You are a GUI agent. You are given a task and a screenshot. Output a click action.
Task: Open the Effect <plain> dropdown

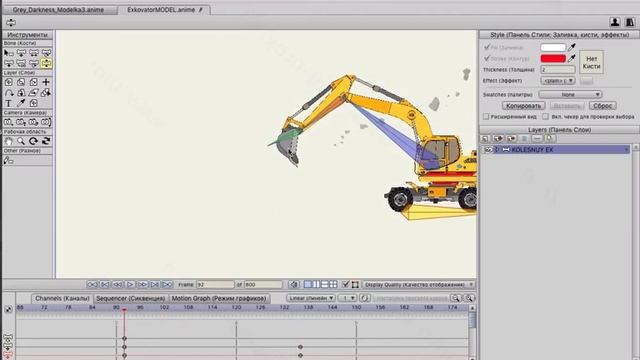point(558,81)
